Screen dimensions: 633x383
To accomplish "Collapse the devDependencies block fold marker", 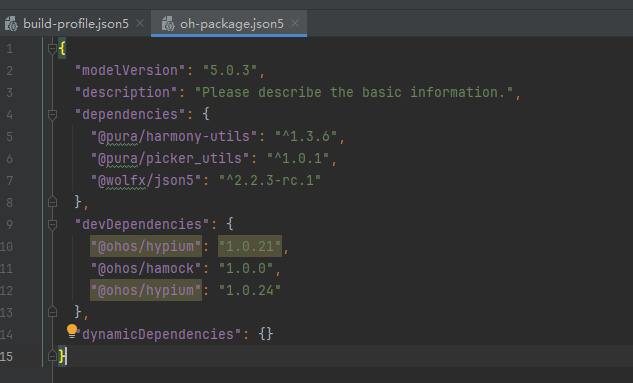I will tap(52, 224).
